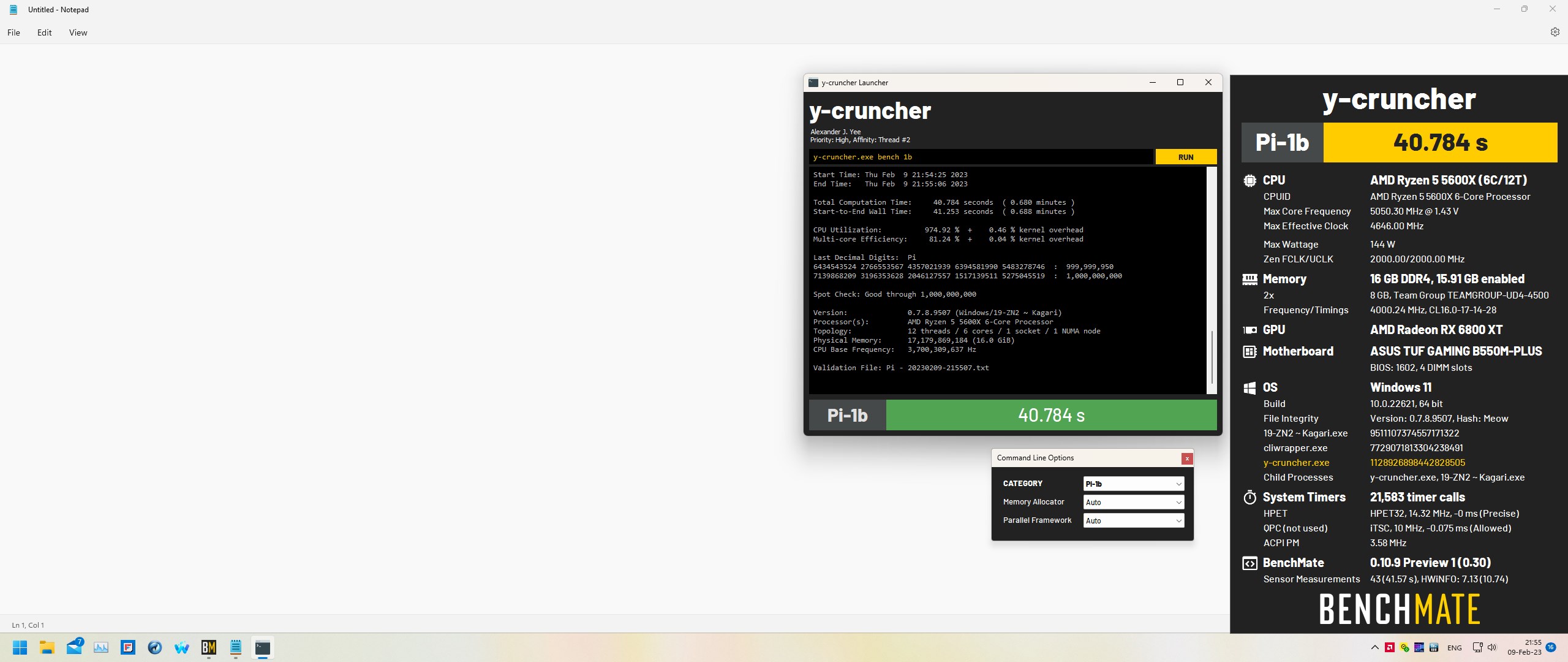This screenshot has height=662, width=1568.
Task: Click the AMD Radeon RX 6800 XT text
Action: (x=1436, y=330)
